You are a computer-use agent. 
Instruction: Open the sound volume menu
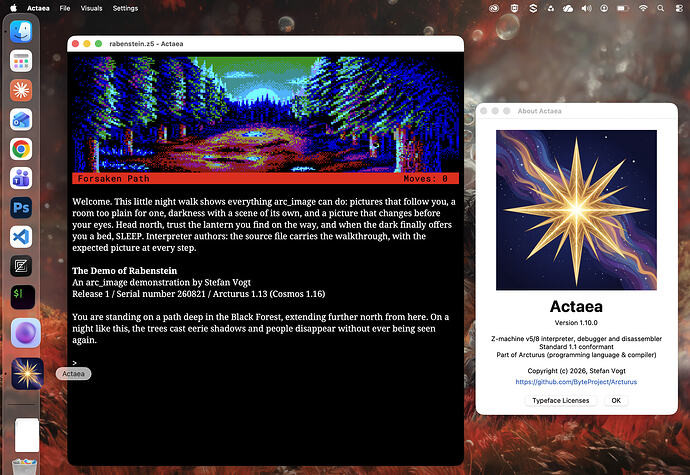(586, 8)
